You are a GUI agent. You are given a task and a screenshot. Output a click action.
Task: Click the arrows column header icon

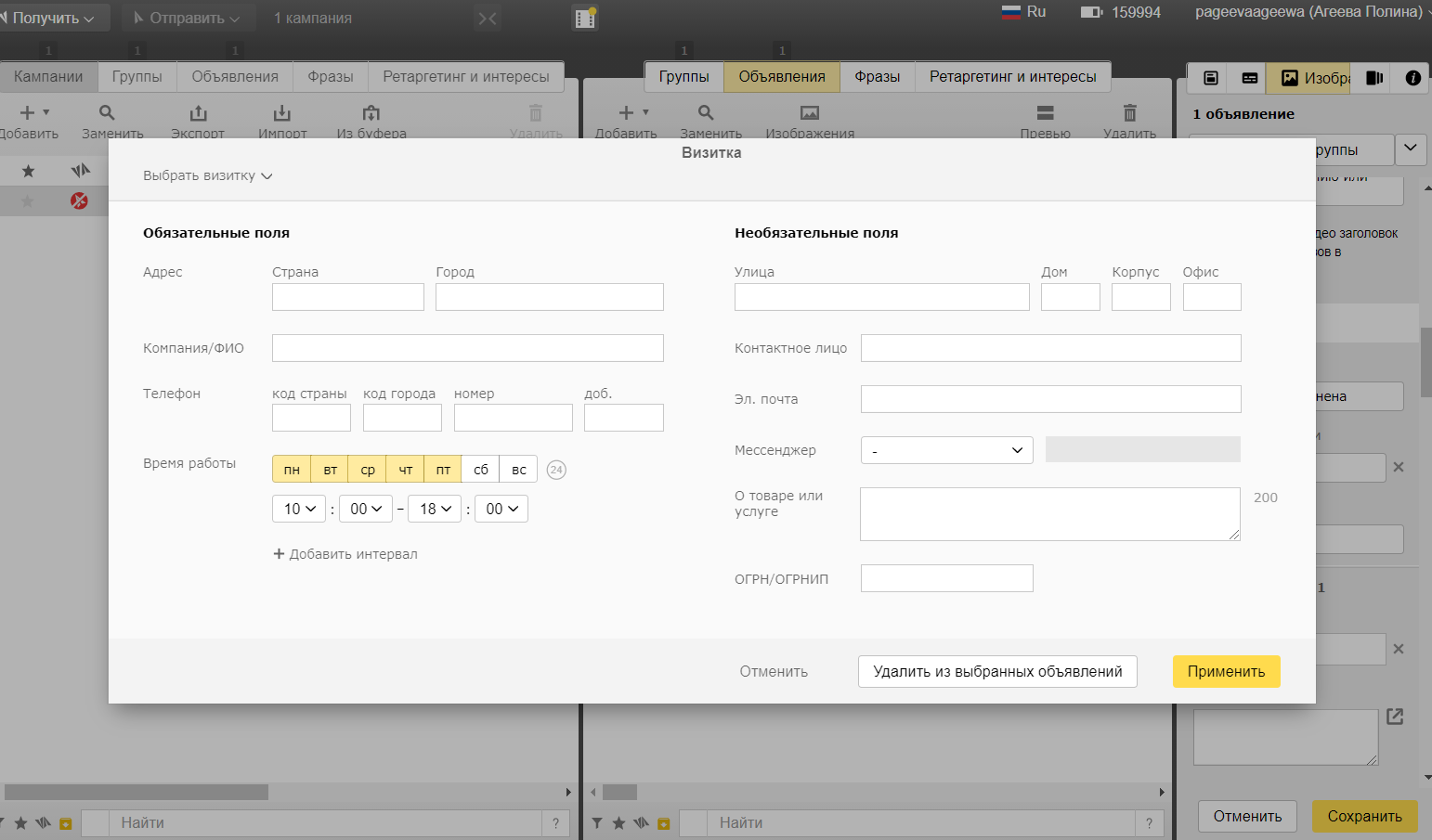click(x=81, y=171)
